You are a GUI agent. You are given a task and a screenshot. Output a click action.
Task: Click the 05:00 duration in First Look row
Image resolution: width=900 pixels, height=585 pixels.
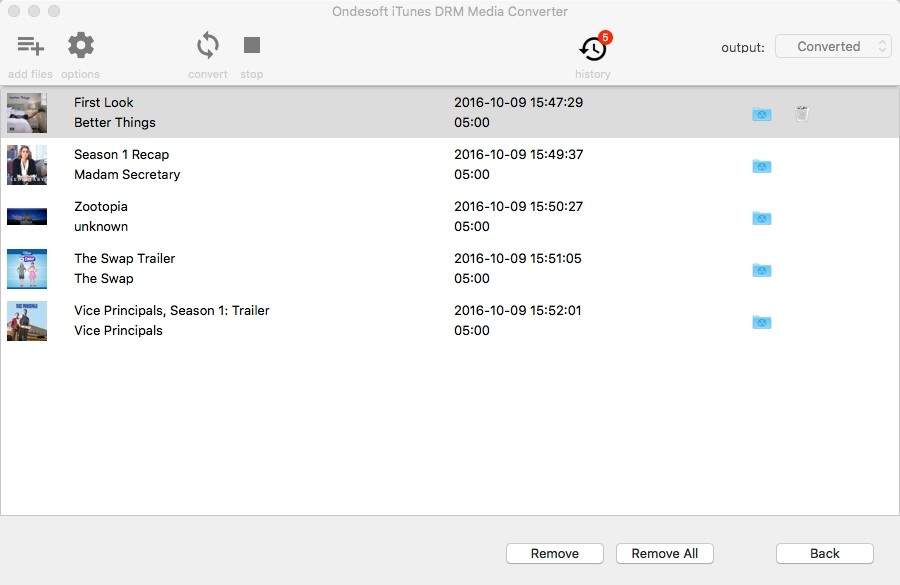tap(472, 123)
